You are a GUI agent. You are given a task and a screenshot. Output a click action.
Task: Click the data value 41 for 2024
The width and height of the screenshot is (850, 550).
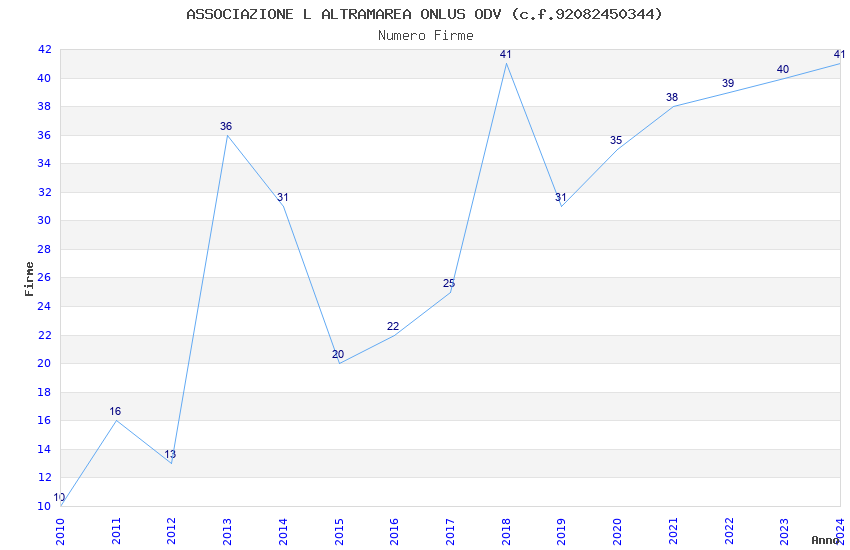(x=839, y=54)
